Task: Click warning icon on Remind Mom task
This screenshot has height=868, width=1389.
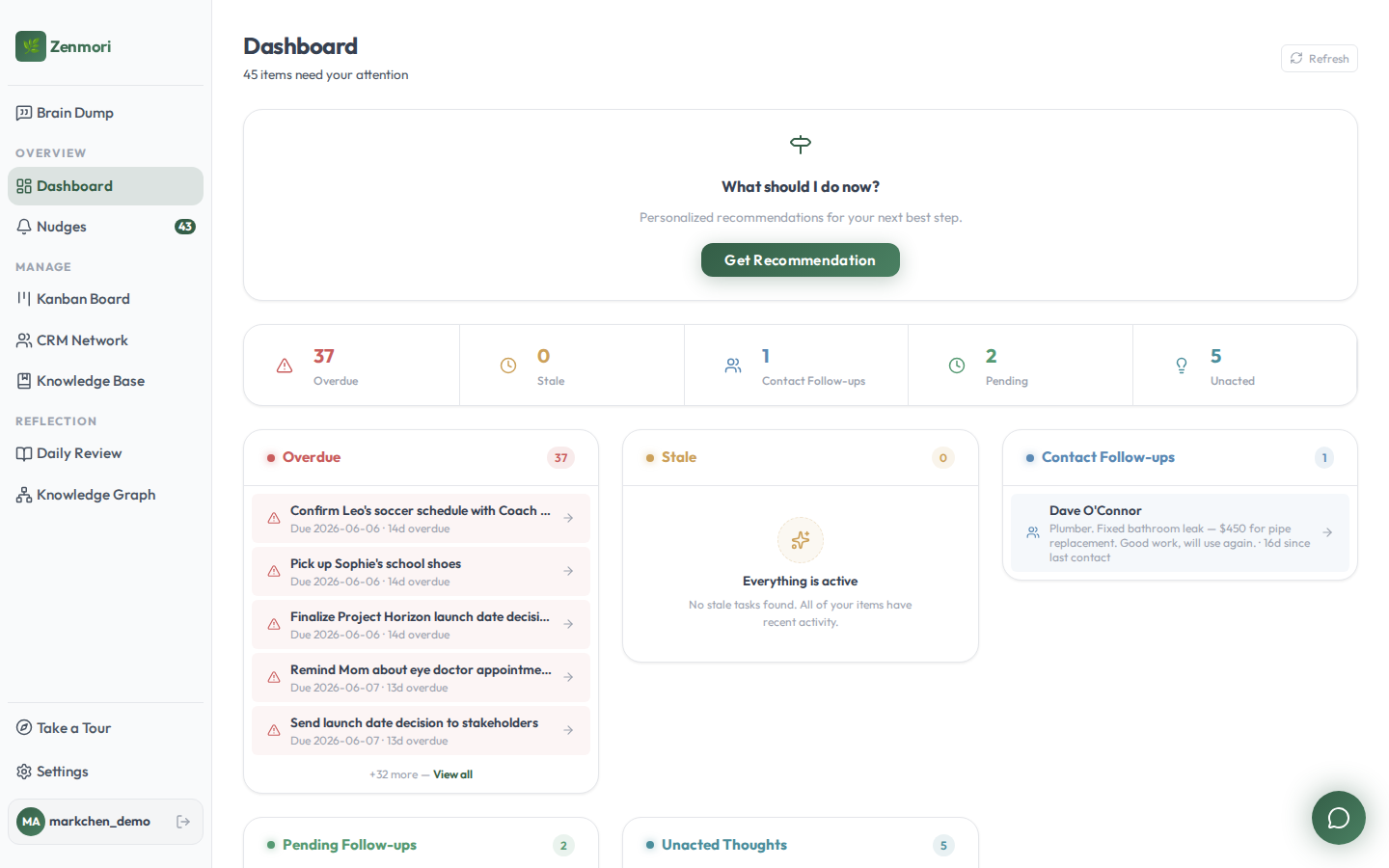Action: (x=274, y=677)
